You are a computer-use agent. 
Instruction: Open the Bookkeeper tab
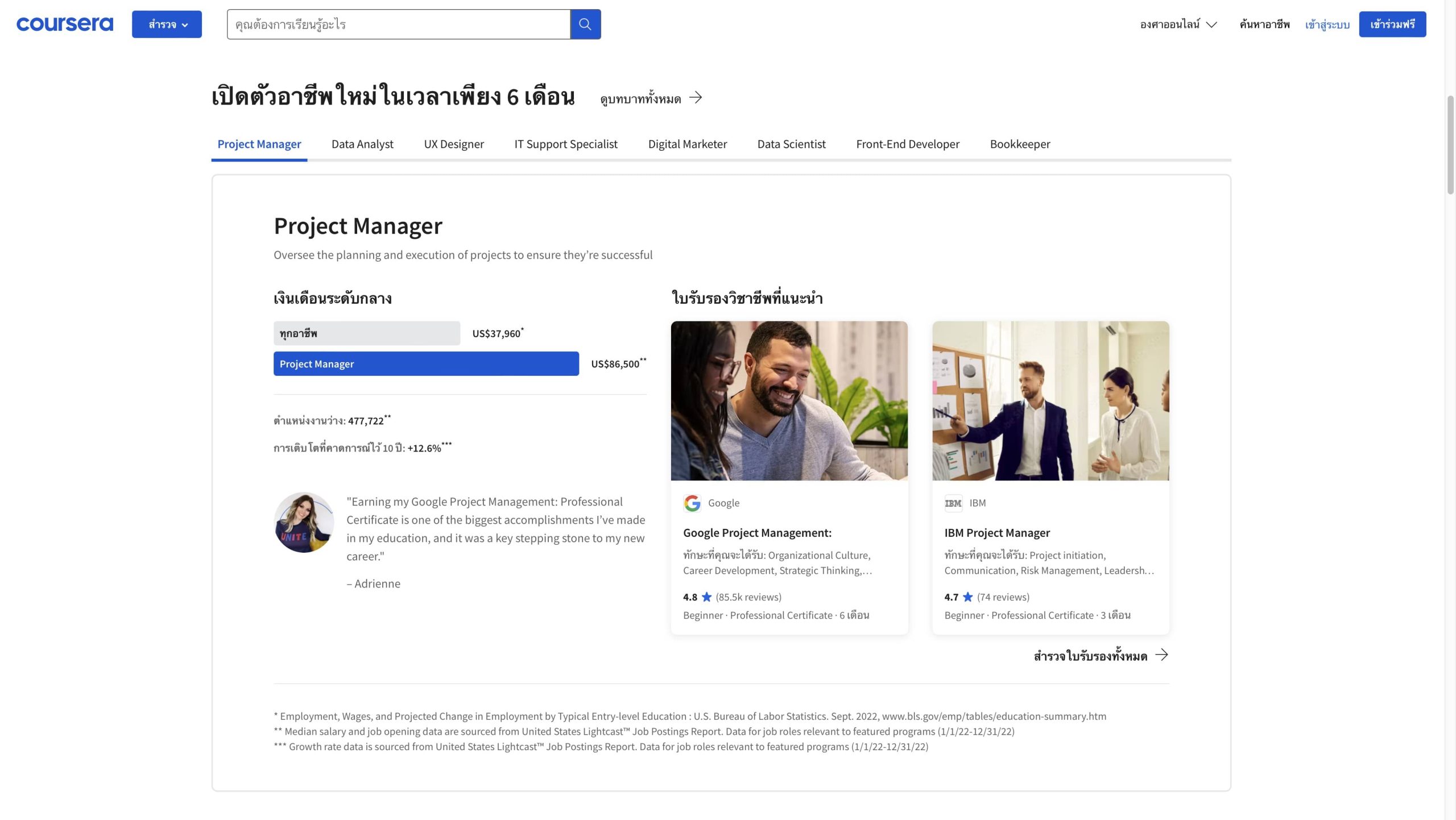(1020, 144)
